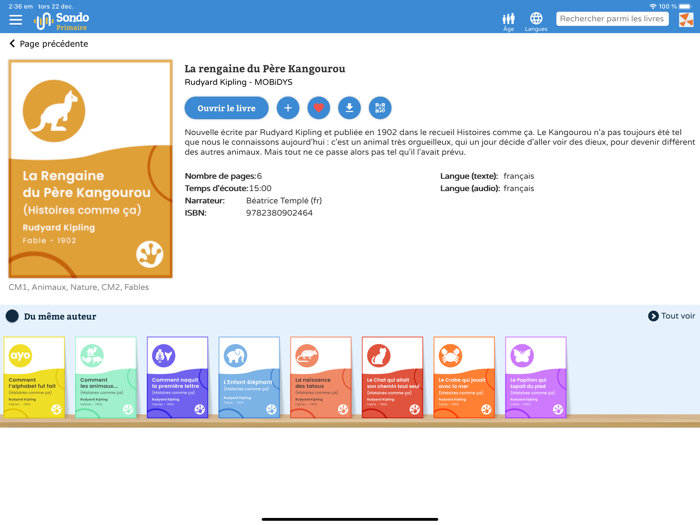Click Tout voir link
The height and width of the screenshot is (525, 700).
pos(678,316)
